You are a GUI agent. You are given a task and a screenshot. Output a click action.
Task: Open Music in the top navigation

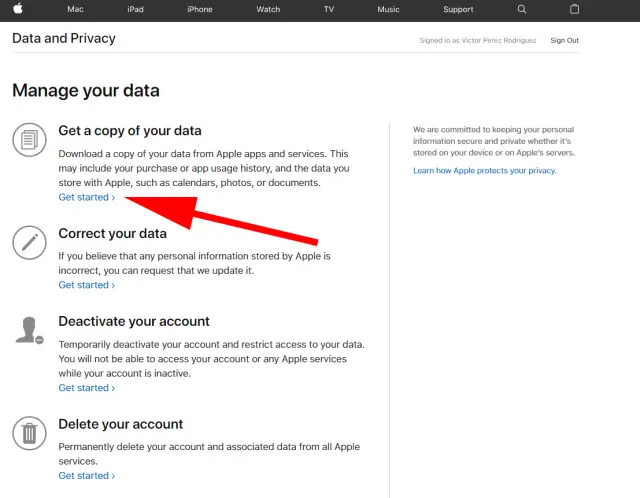click(x=388, y=9)
